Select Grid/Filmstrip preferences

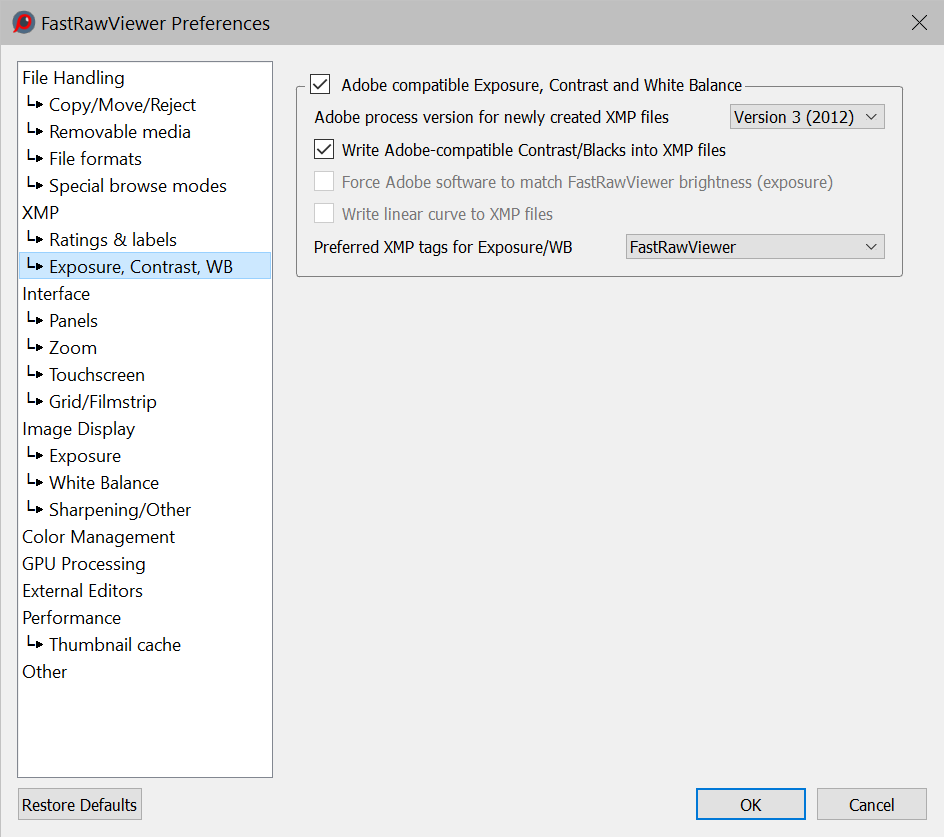[x=102, y=402]
